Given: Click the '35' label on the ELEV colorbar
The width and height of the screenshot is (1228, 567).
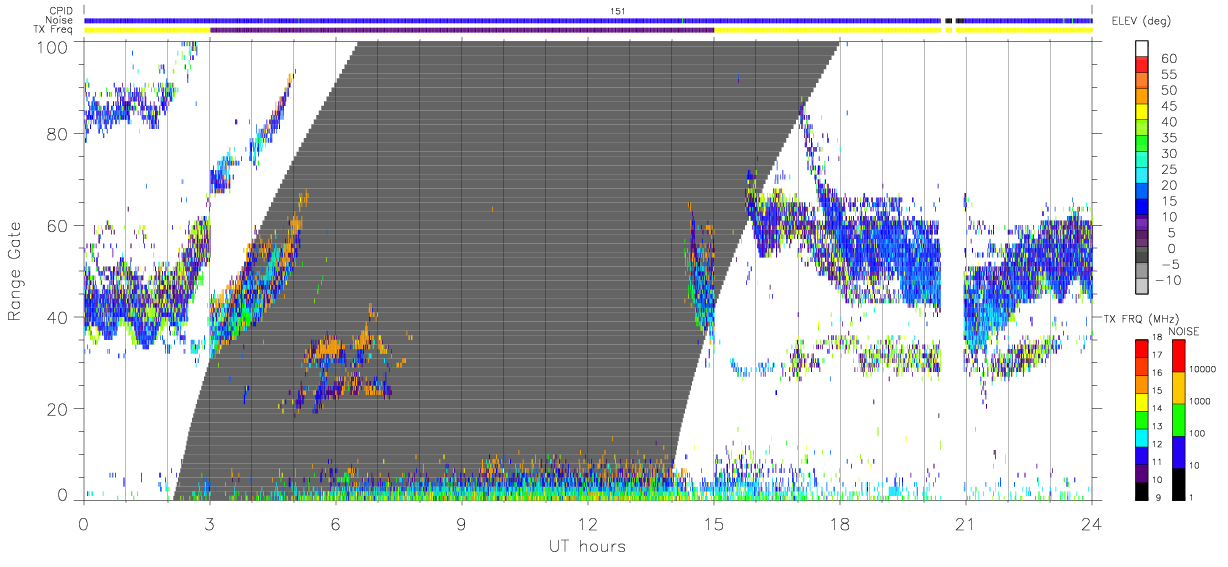Looking at the screenshot, I should tap(1168, 138).
